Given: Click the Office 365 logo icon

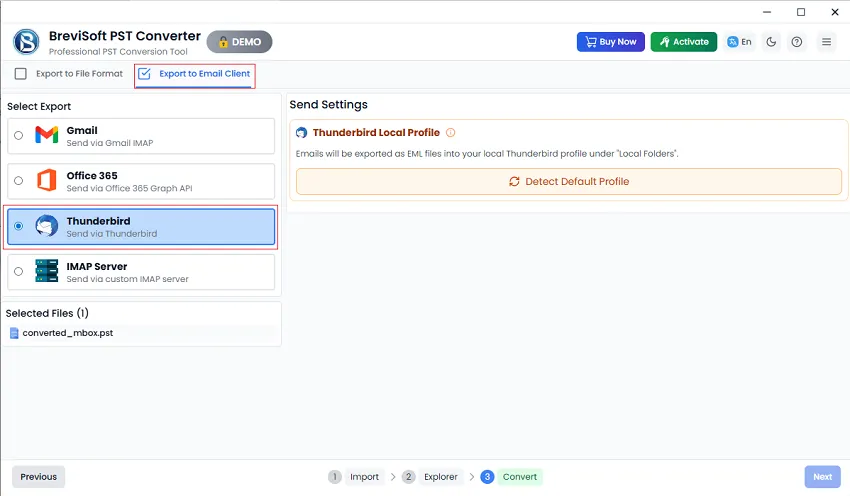Looking at the screenshot, I should click(47, 180).
